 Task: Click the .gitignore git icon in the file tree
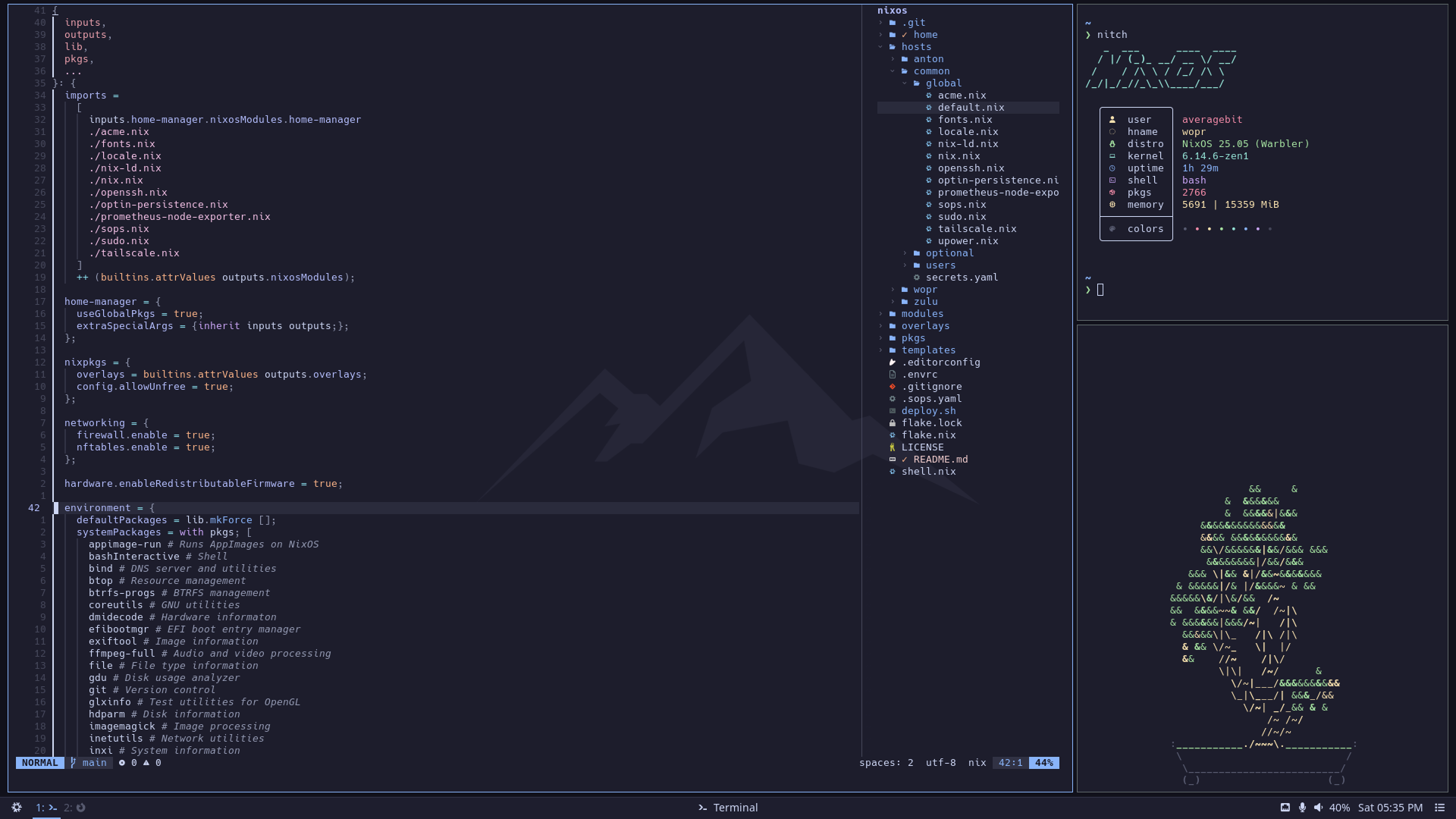(x=893, y=387)
